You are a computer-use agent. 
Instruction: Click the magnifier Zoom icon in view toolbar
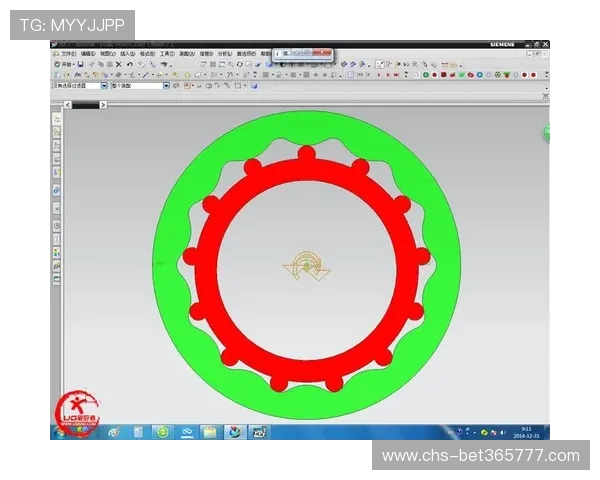(x=231, y=64)
